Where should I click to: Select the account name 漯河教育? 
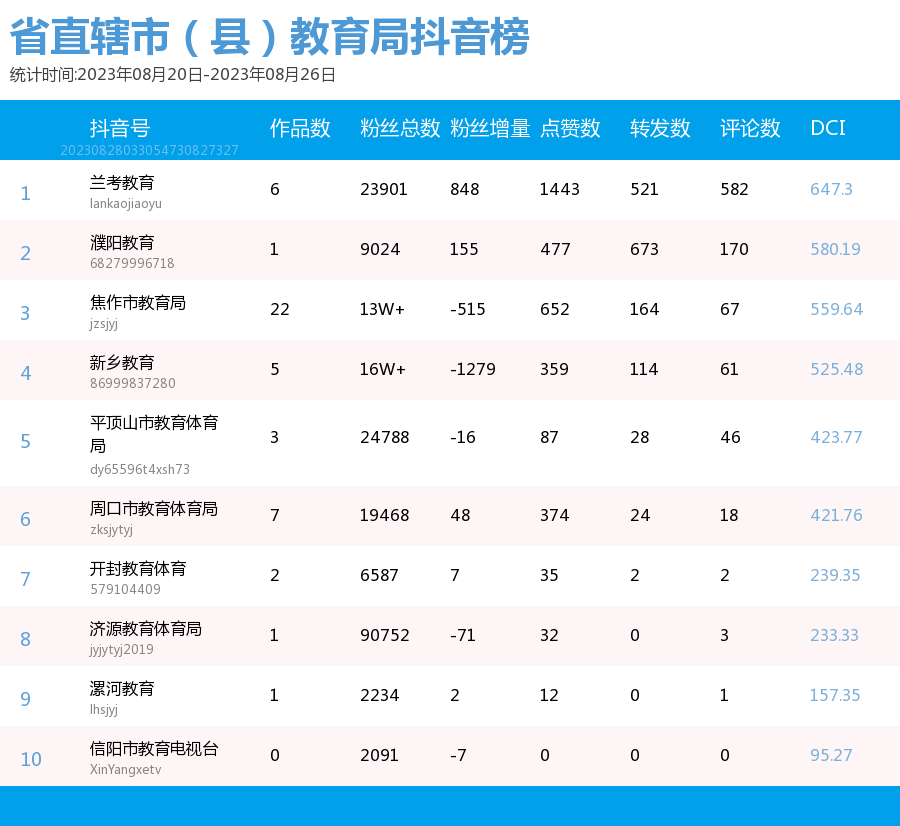(x=122, y=689)
